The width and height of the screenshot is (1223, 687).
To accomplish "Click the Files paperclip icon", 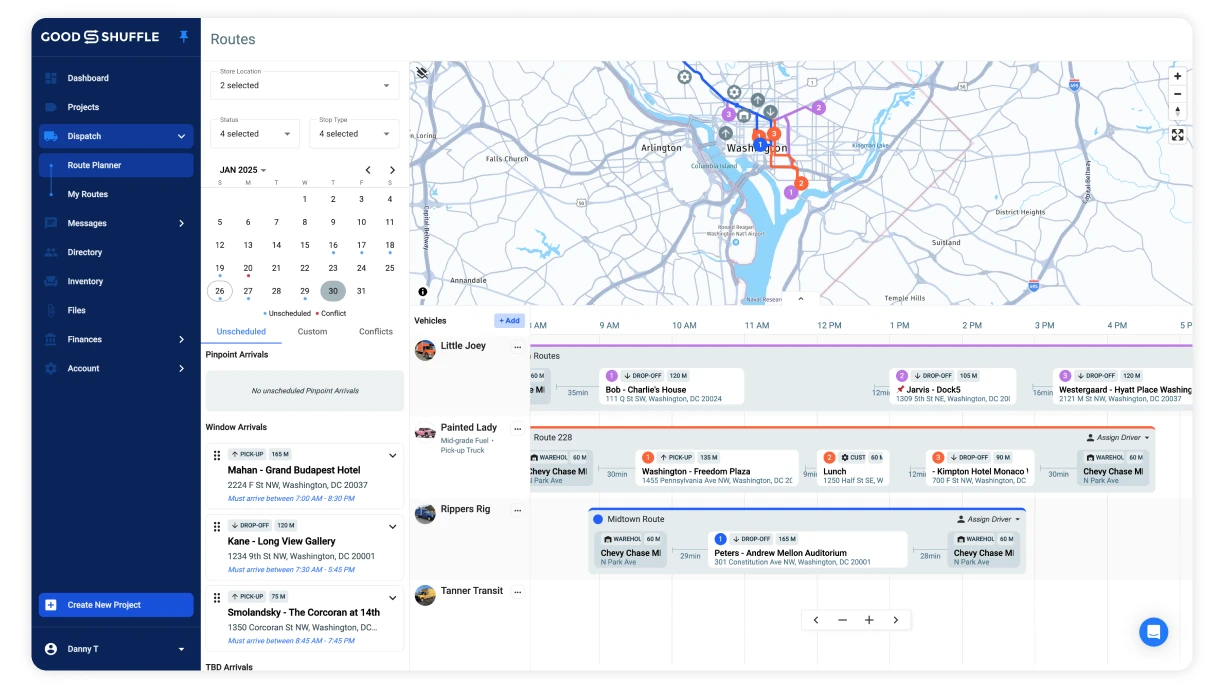I will 52,310.
